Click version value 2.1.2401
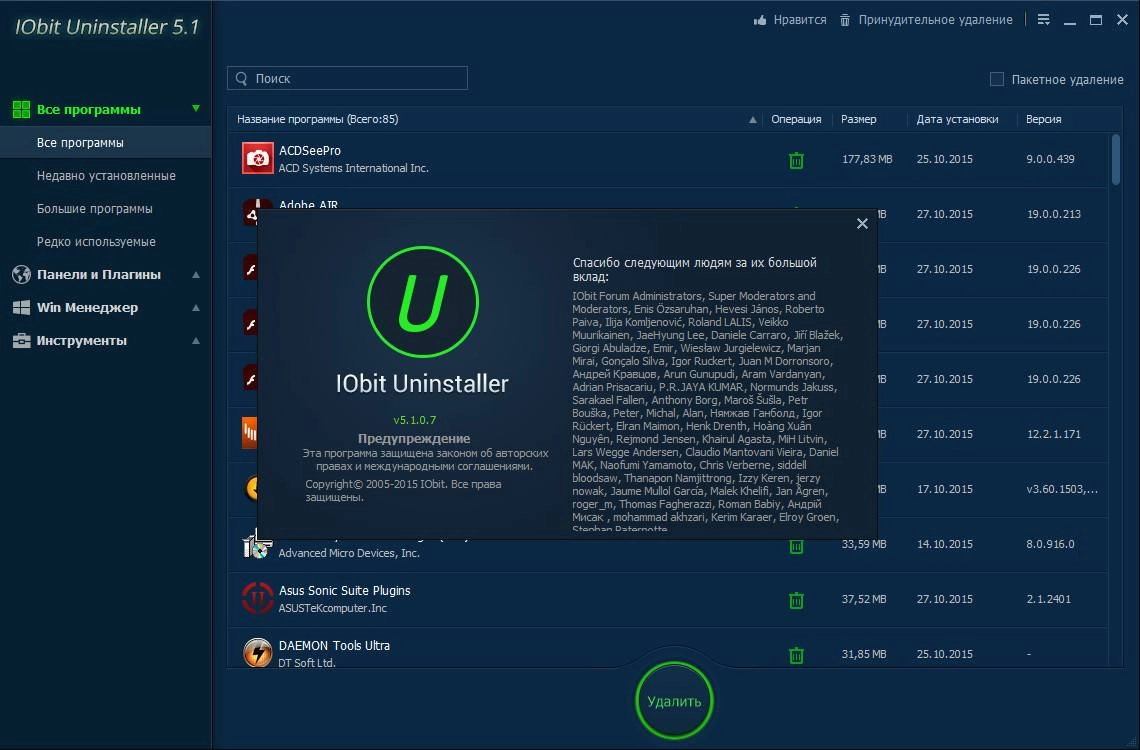The image size is (1140, 750). 1048,600
